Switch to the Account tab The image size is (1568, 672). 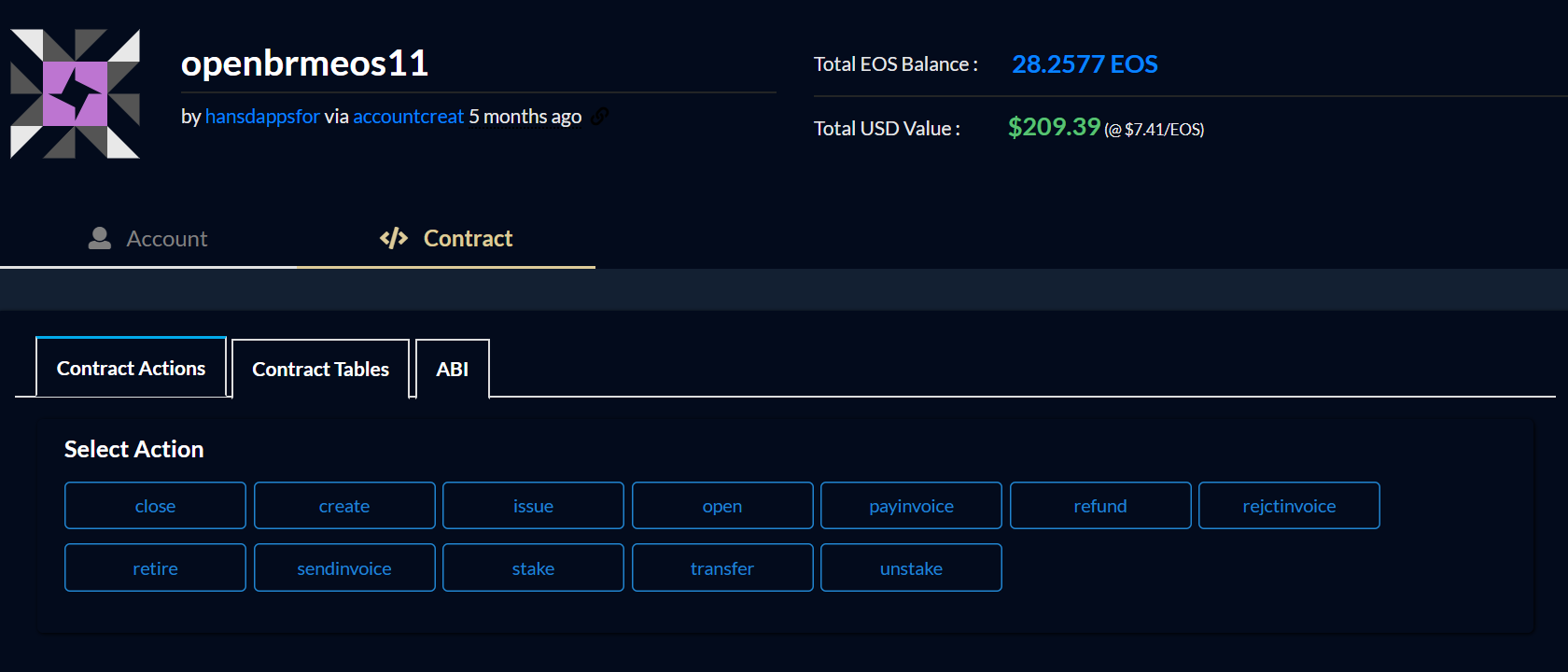pyautogui.click(x=148, y=239)
